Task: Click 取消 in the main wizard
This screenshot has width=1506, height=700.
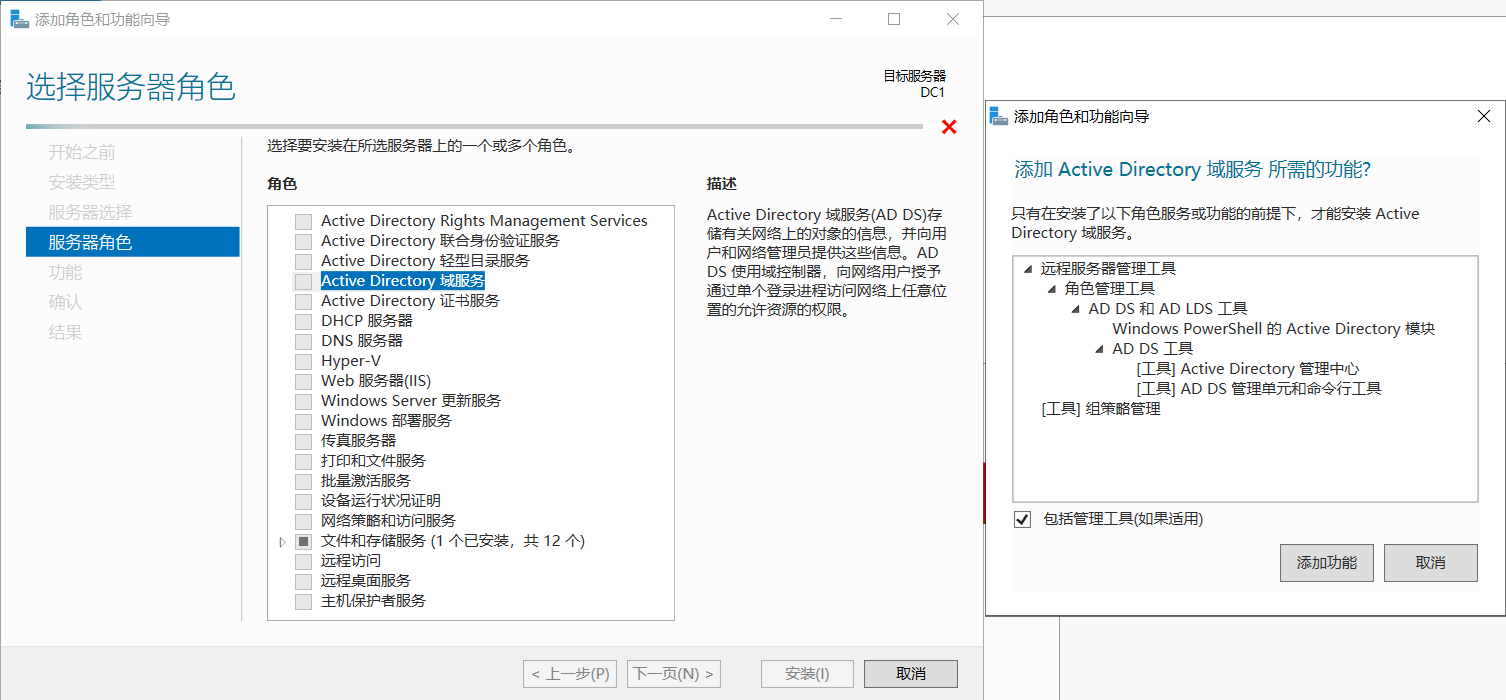Action: coord(911,674)
